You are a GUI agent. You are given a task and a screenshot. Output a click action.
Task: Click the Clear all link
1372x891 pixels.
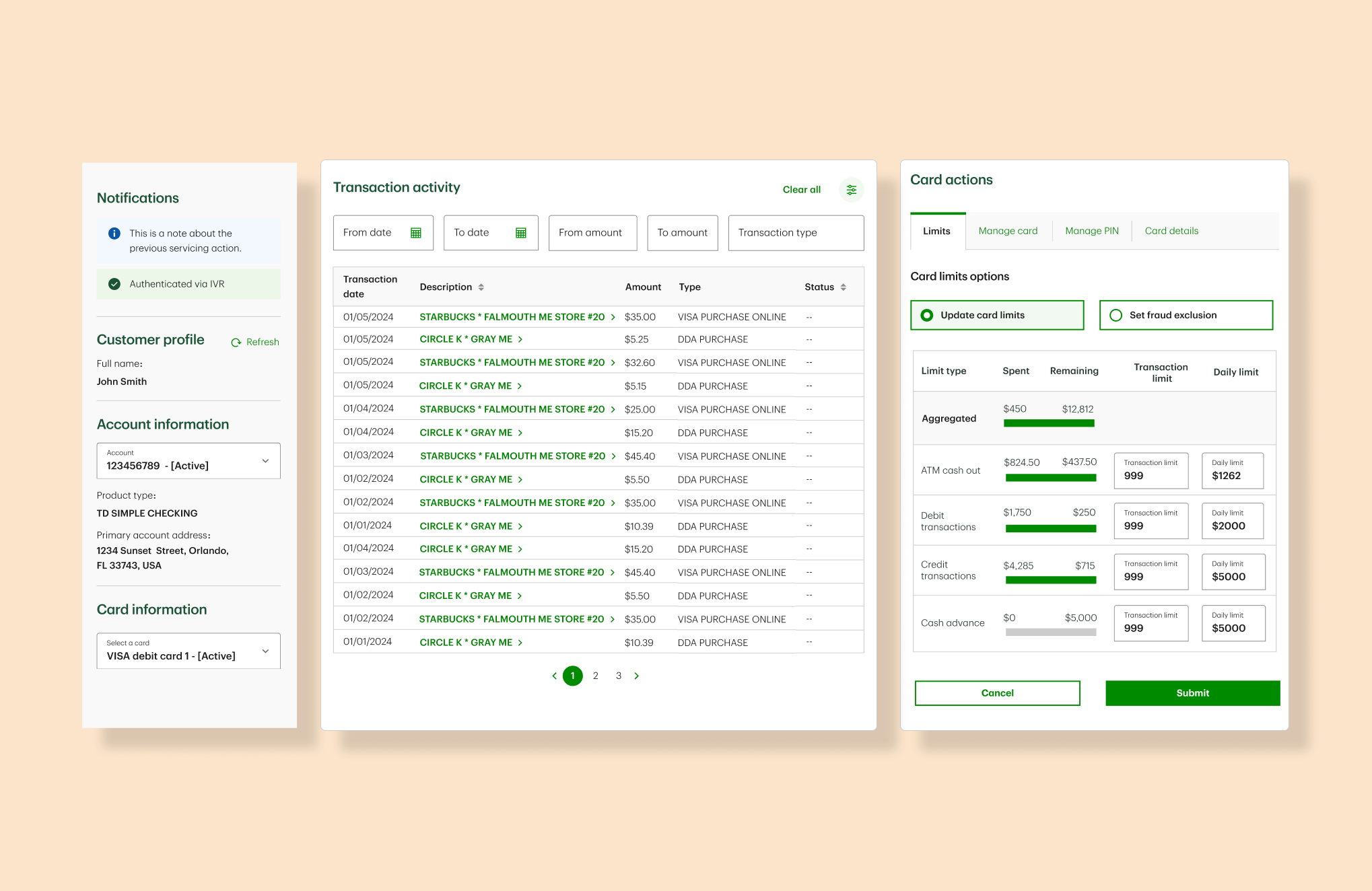[801, 190]
